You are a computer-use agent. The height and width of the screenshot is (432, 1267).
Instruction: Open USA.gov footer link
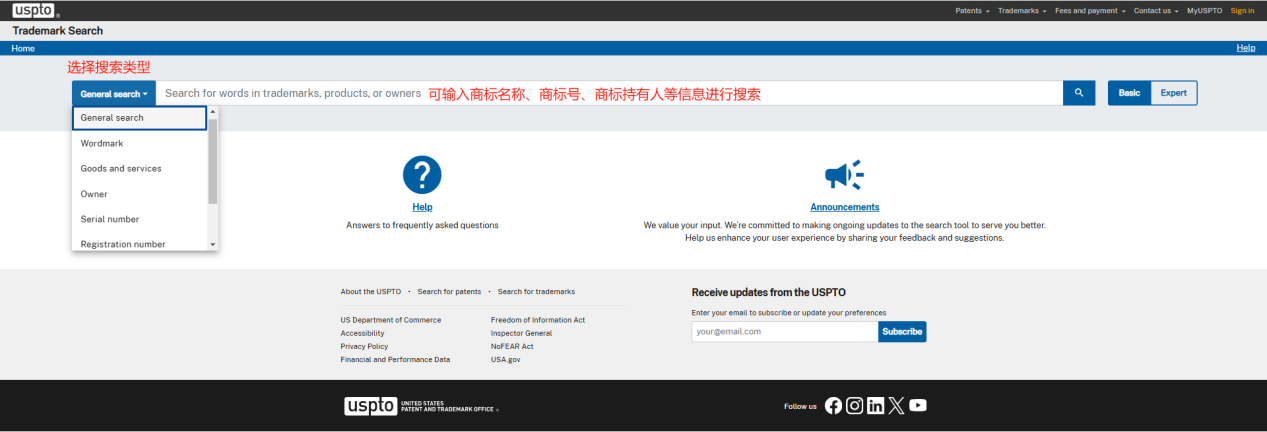coord(506,359)
